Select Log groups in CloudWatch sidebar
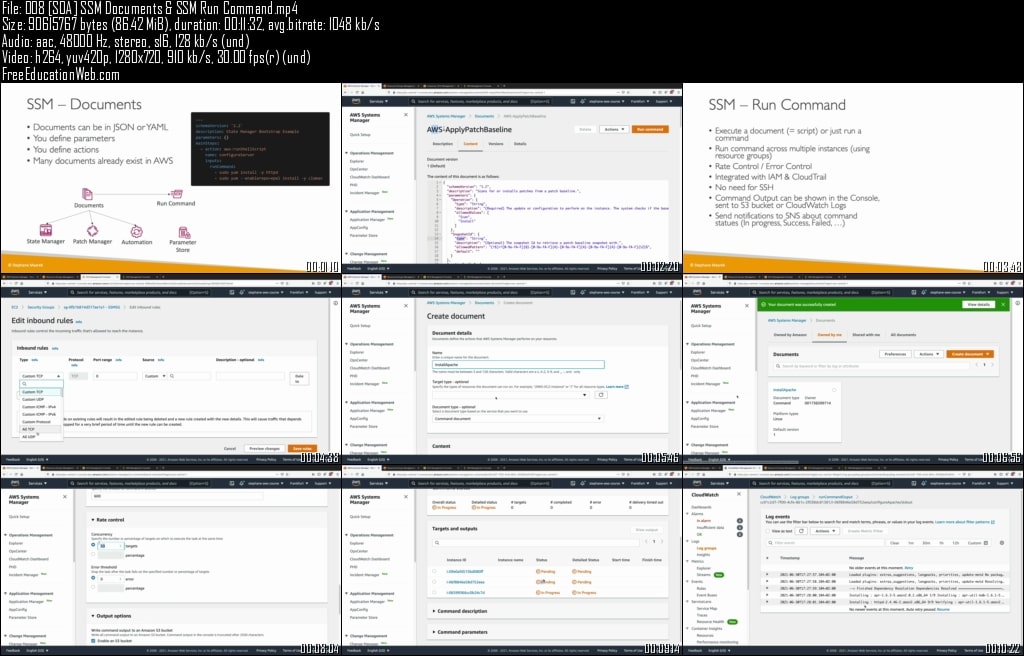This screenshot has width=1024, height=656. pyautogui.click(x=706, y=548)
